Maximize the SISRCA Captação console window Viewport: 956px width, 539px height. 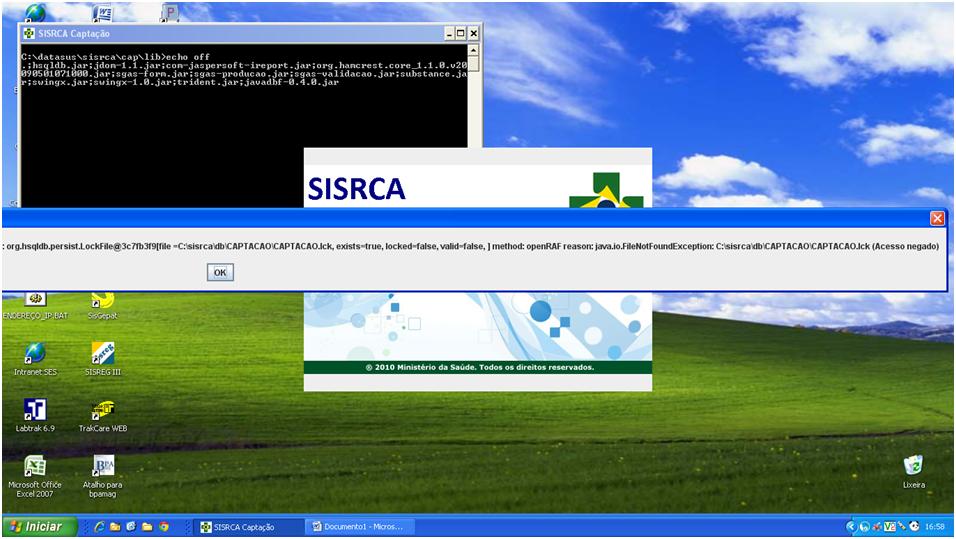[461, 34]
